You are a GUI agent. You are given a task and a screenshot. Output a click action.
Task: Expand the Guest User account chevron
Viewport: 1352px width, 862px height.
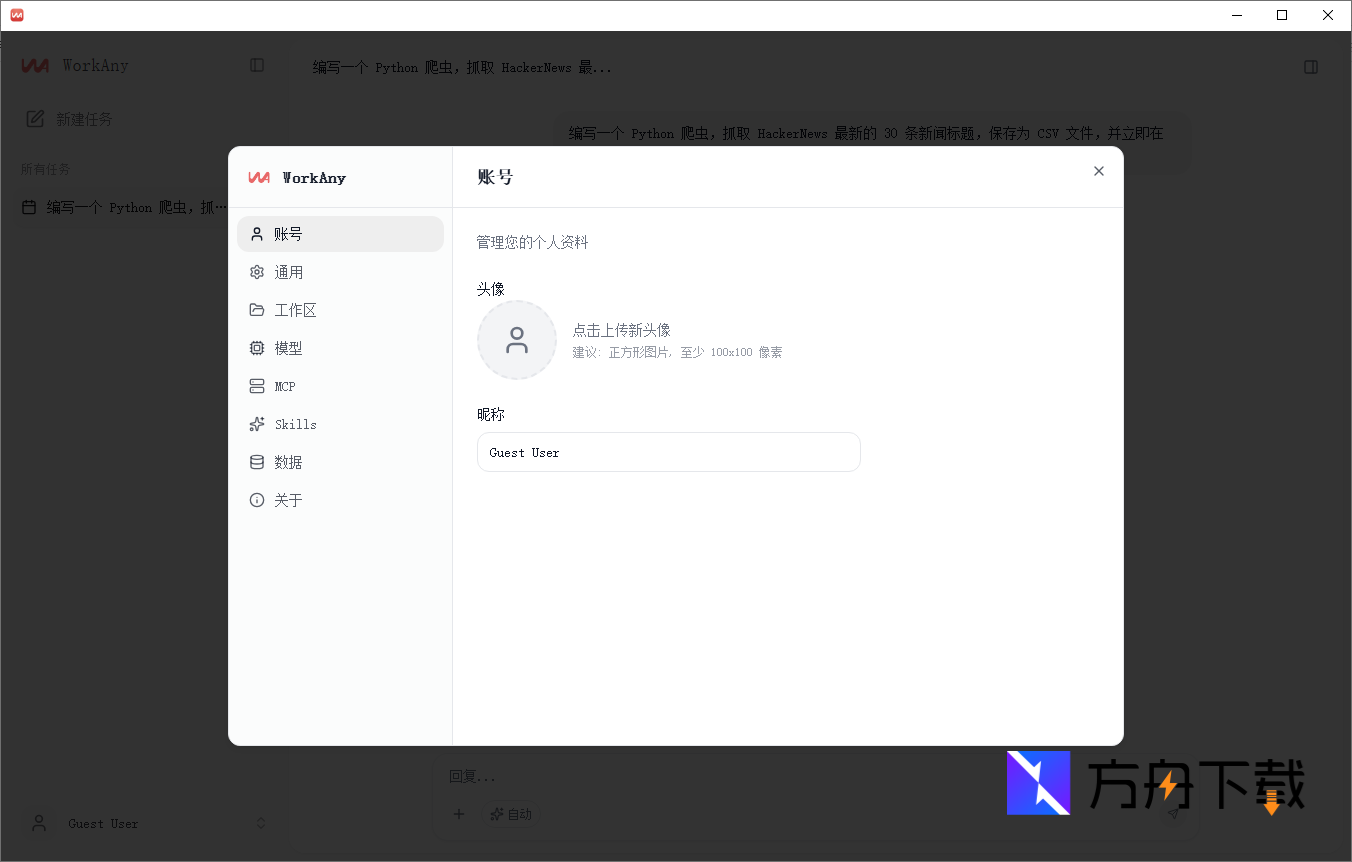260,823
